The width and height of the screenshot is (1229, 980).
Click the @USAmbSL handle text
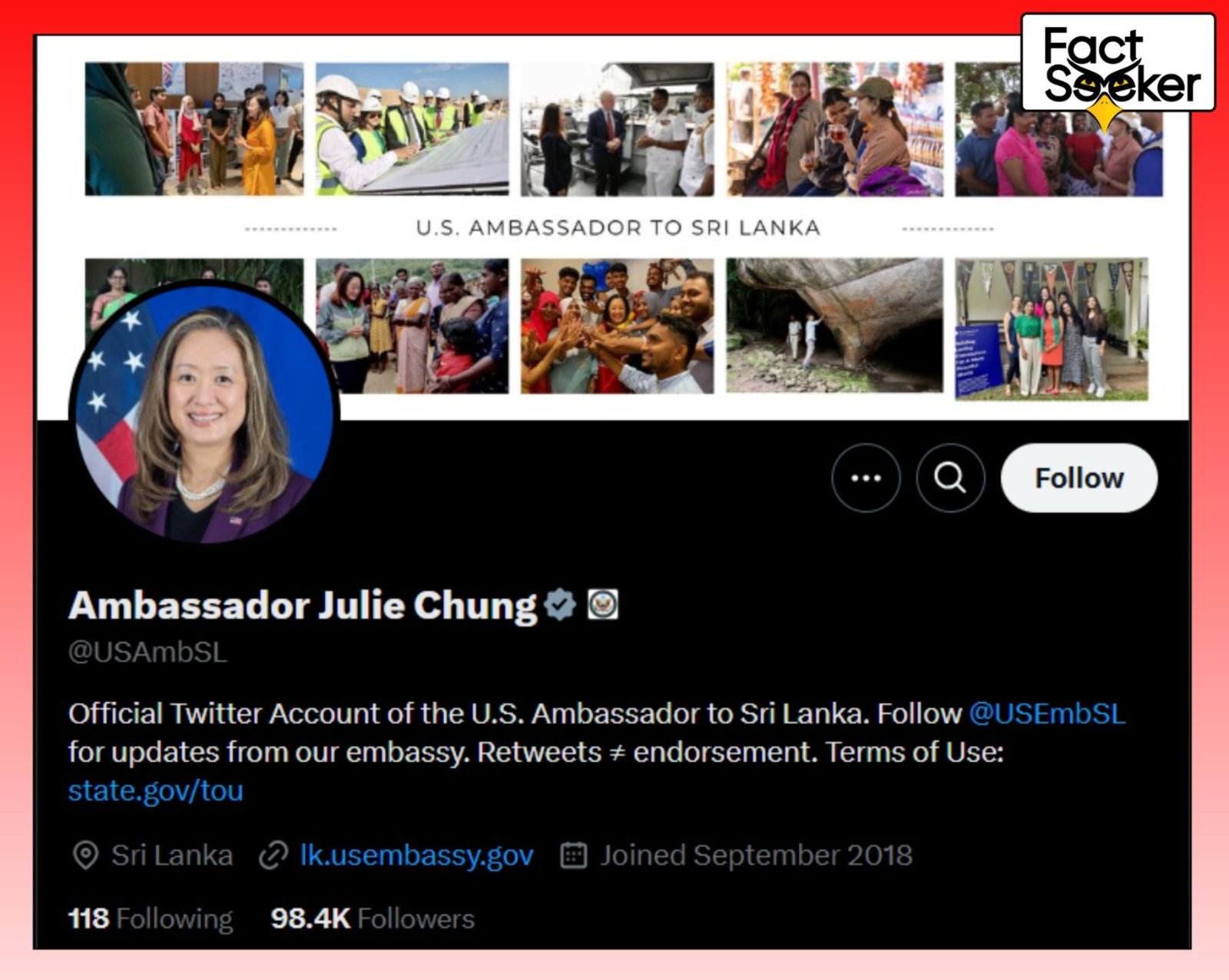click(147, 652)
